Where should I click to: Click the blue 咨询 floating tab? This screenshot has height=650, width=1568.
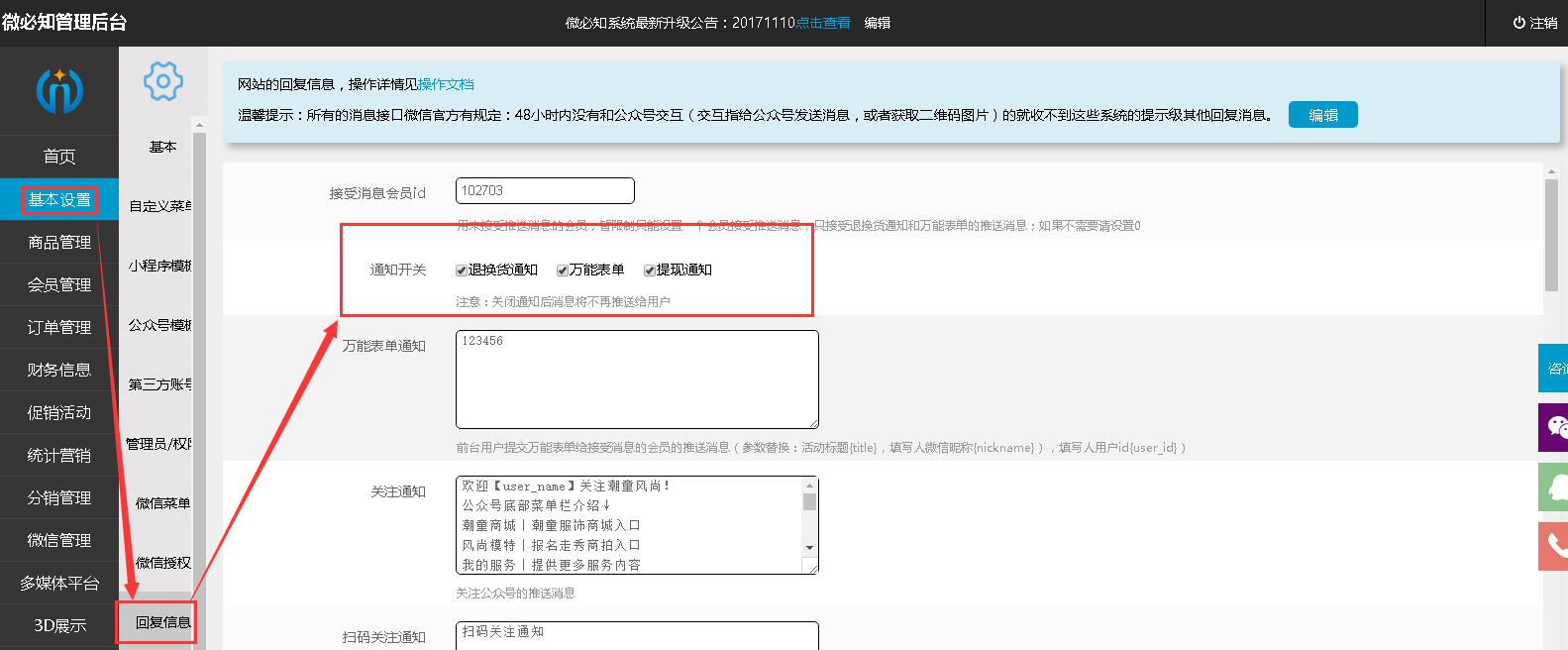[x=1554, y=369]
